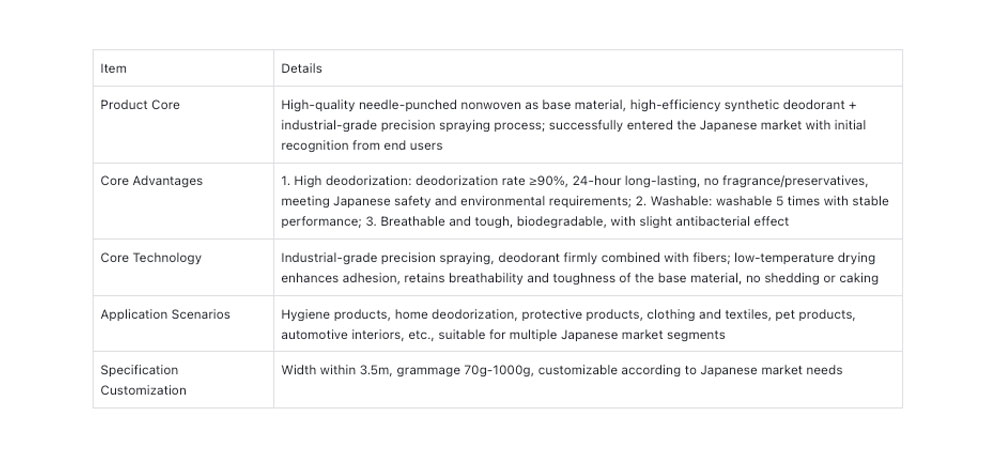Select the 'Product Core' row label
Viewport: 1000px width, 450px height.
coord(140,105)
